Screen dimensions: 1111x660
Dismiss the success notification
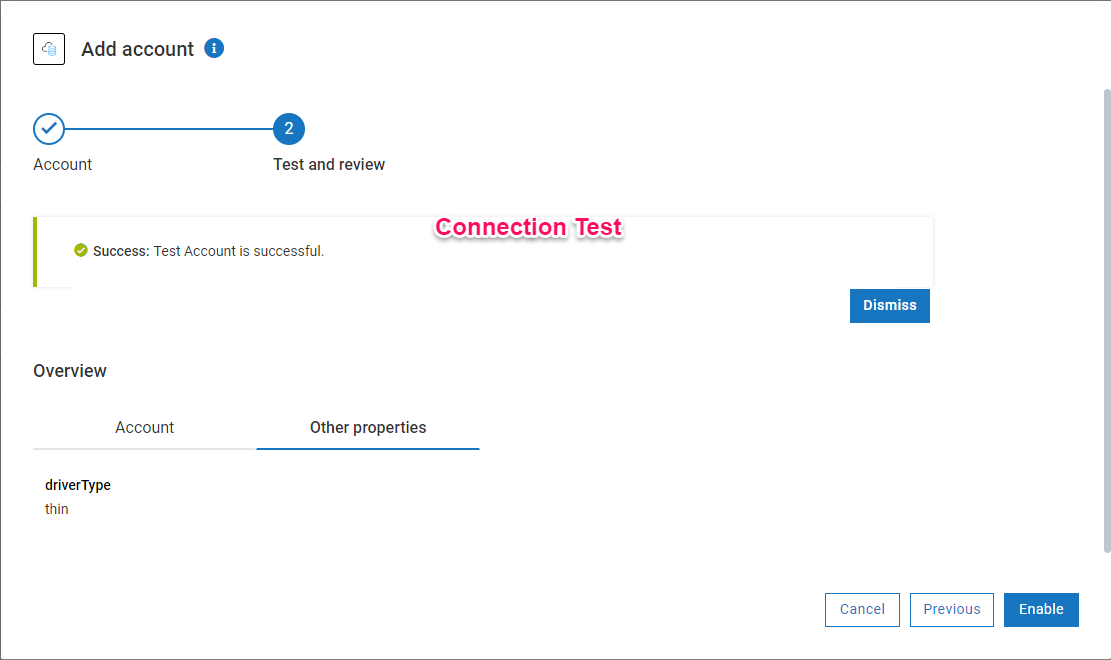[889, 306]
